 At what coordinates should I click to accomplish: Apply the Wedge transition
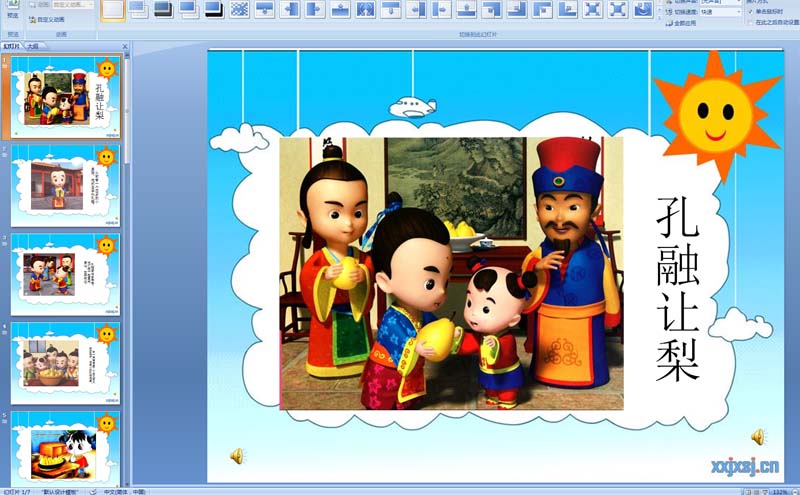tap(365, 9)
